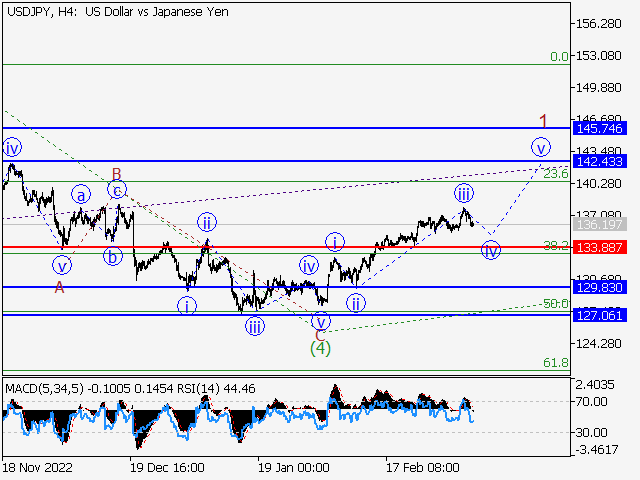Select the circled iii label at the February peak
The image size is (640, 480).
point(464,193)
